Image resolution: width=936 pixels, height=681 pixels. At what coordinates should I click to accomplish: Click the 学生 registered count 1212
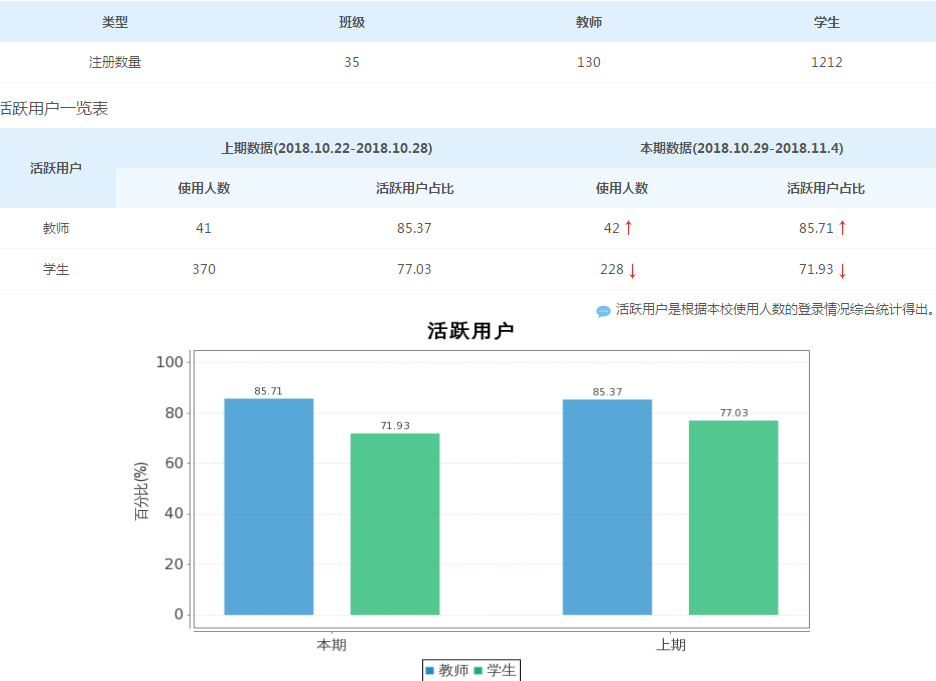point(826,62)
